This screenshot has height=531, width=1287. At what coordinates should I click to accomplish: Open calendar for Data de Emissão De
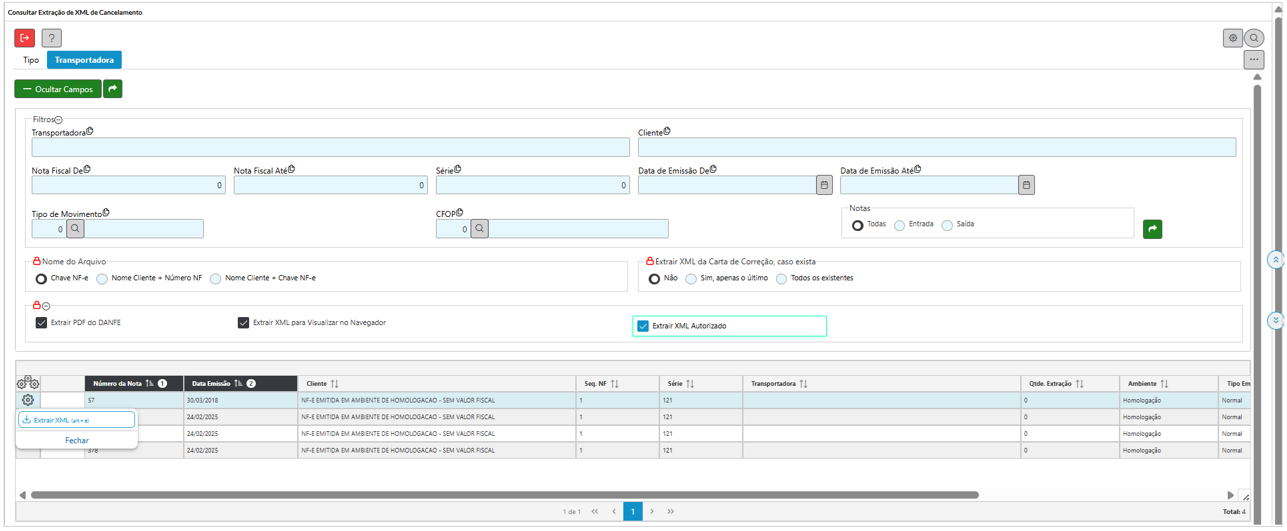(824, 185)
